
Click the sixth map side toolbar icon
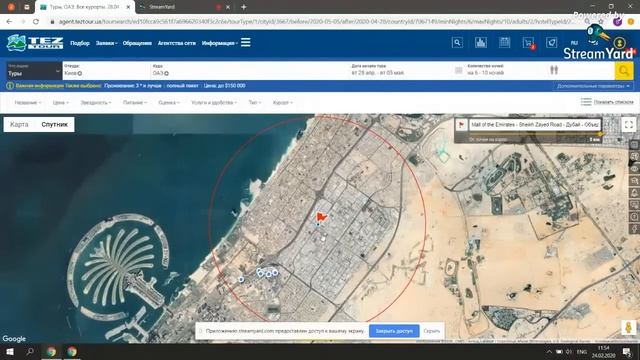pos(634,204)
